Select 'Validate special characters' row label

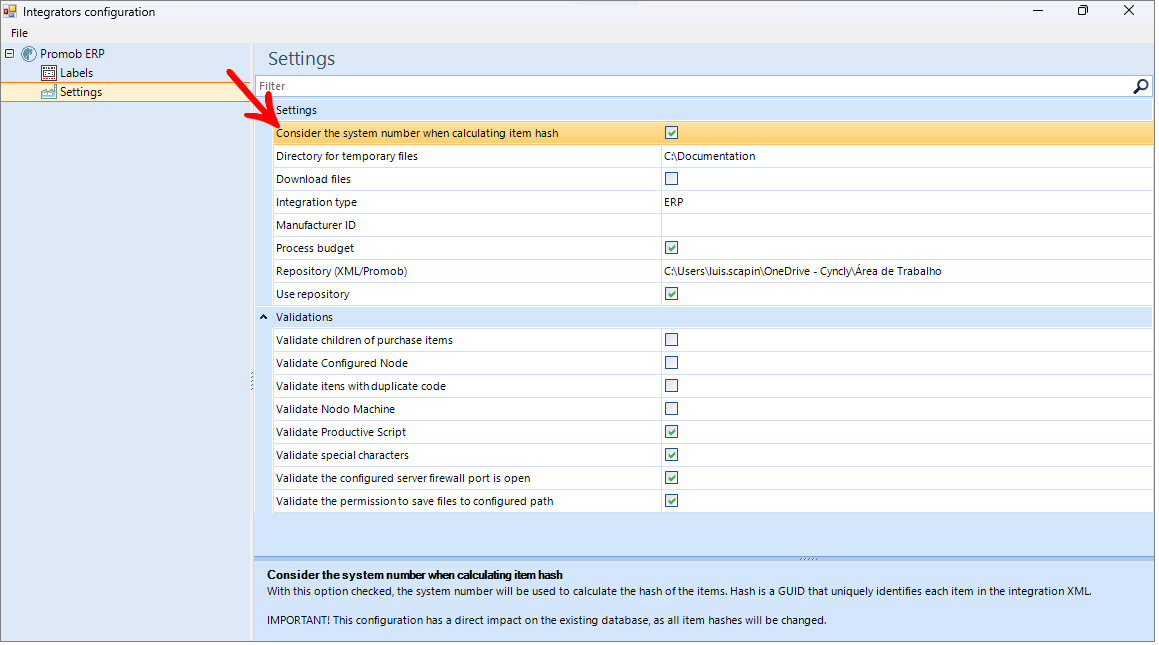[342, 455]
